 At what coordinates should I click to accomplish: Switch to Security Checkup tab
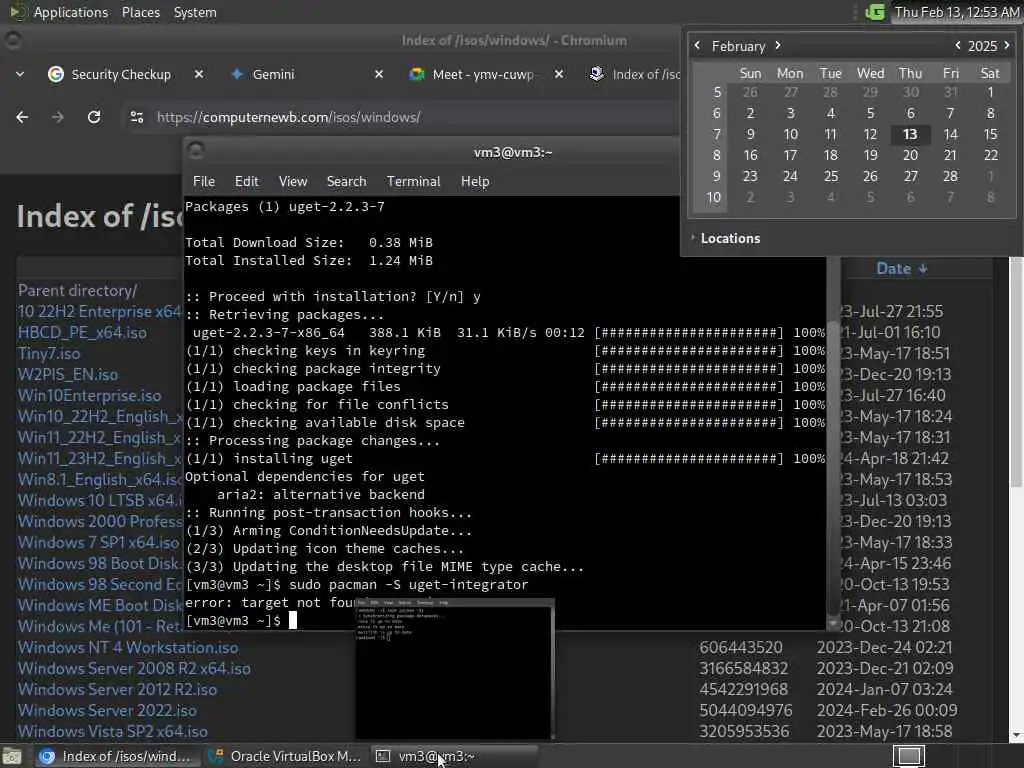click(x=110, y=74)
